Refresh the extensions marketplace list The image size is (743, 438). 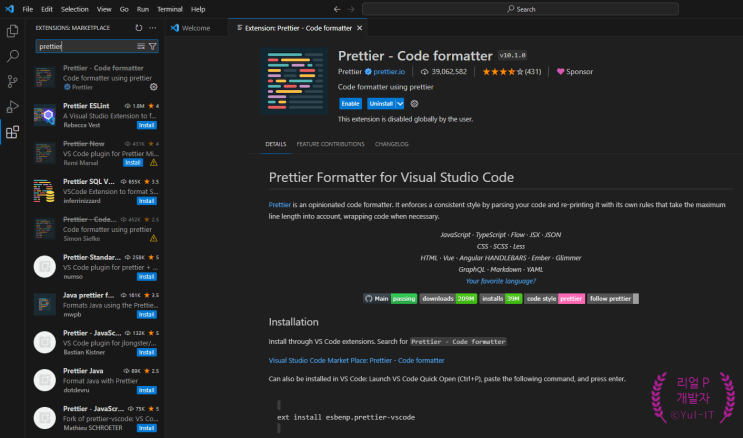coord(138,28)
